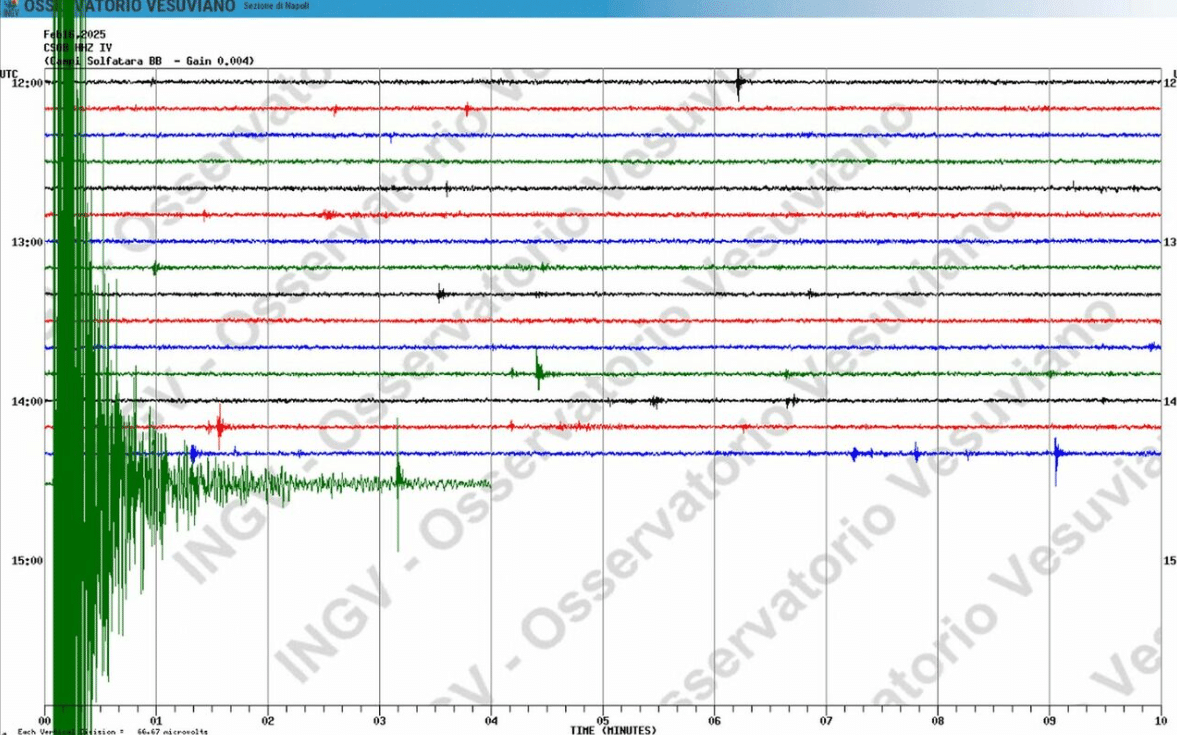Screen dimensions: 1177x735
Task: Select the 13:00 hour label on left axis
Action: (x=26, y=242)
